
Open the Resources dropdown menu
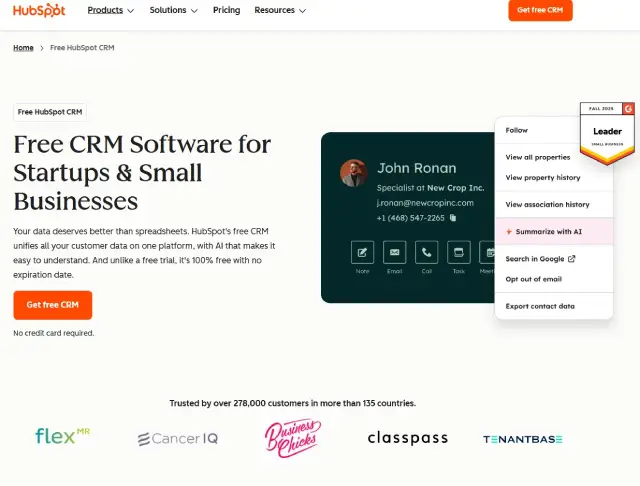point(280,10)
